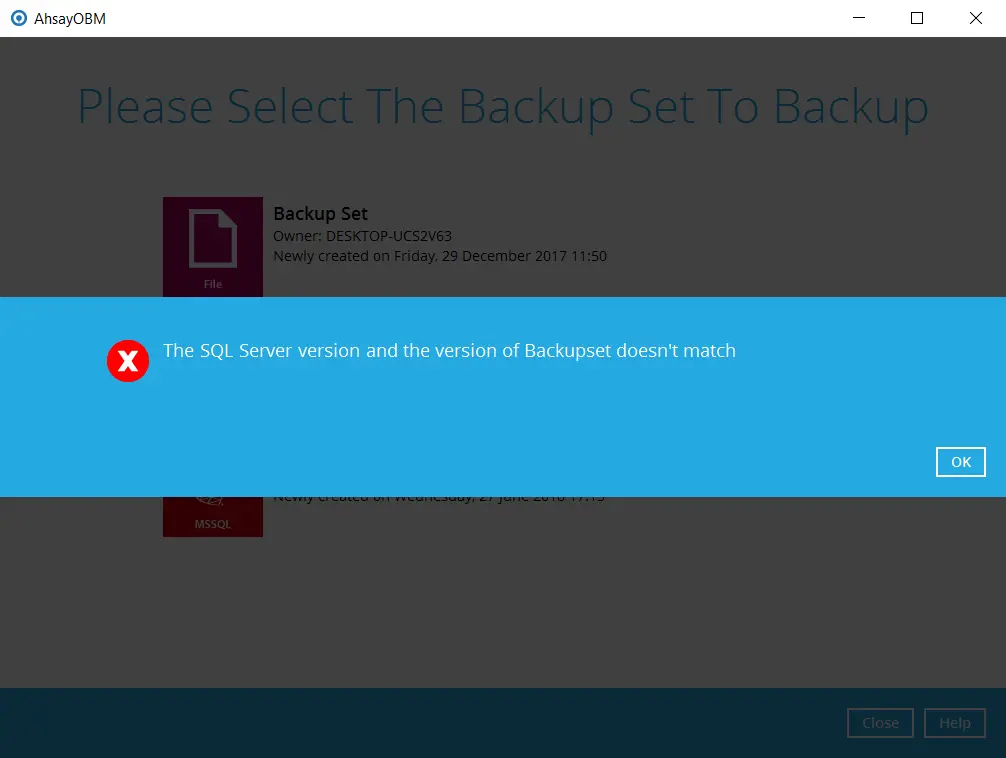1006x758 pixels.
Task: Open Help from the bottom bar
Action: (x=954, y=723)
